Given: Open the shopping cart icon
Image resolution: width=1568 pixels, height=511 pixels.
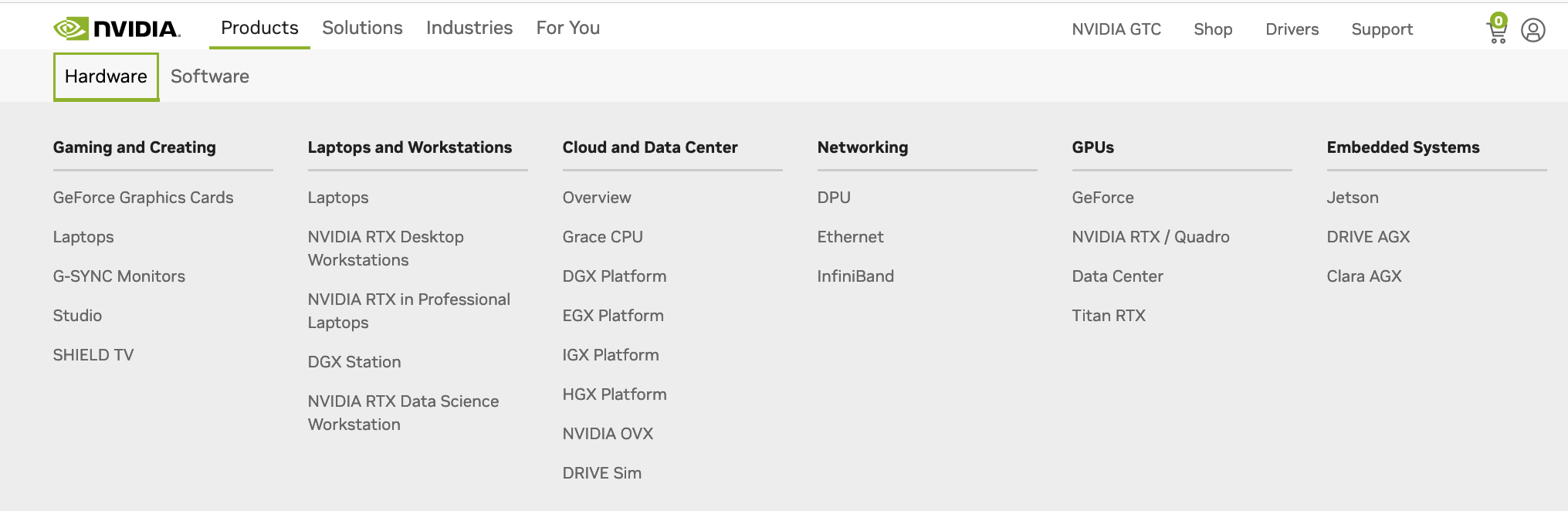Looking at the screenshot, I should 1497,29.
